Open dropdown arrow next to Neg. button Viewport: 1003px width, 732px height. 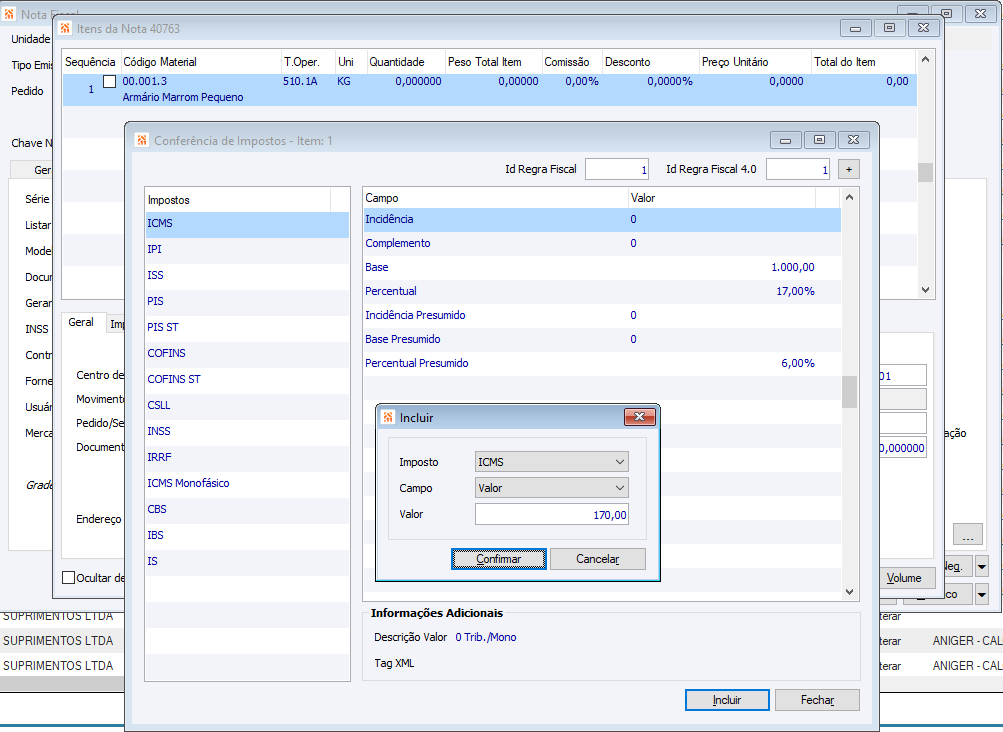pyautogui.click(x=982, y=566)
